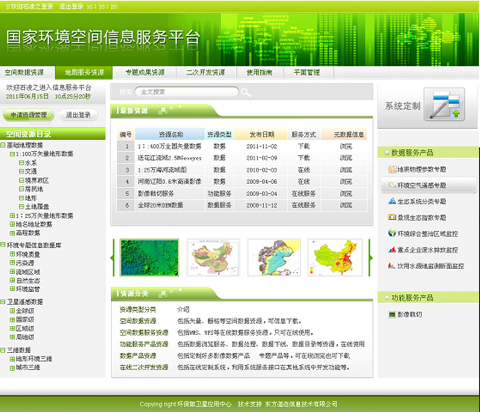Collapse the 卫星遥感数据 node

[3, 302]
